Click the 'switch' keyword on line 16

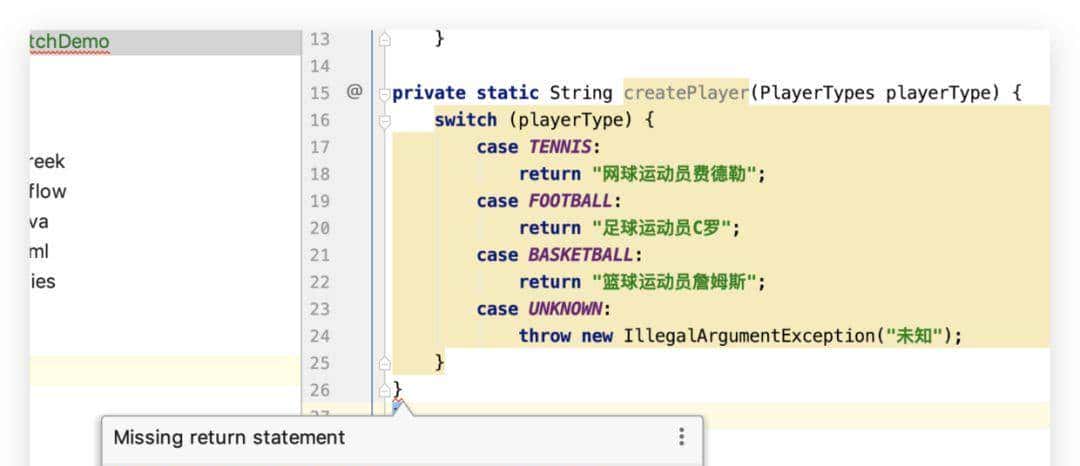coord(466,120)
